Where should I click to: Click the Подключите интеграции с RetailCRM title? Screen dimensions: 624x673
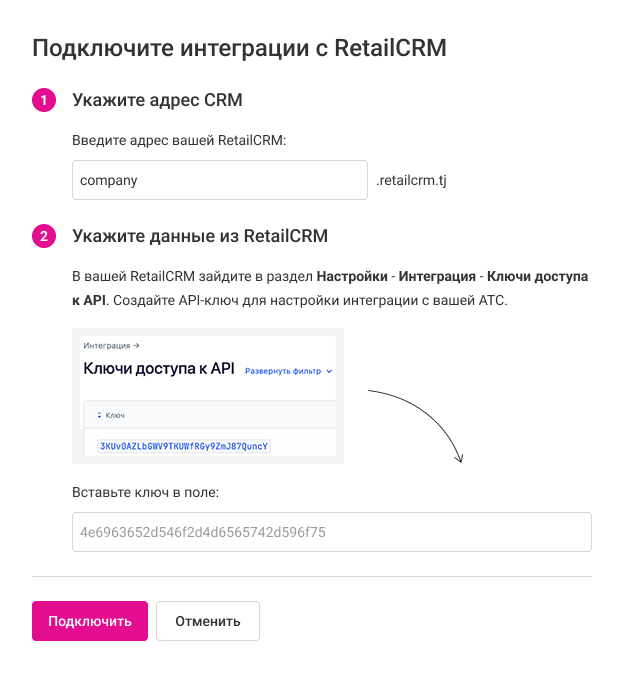pos(240,47)
